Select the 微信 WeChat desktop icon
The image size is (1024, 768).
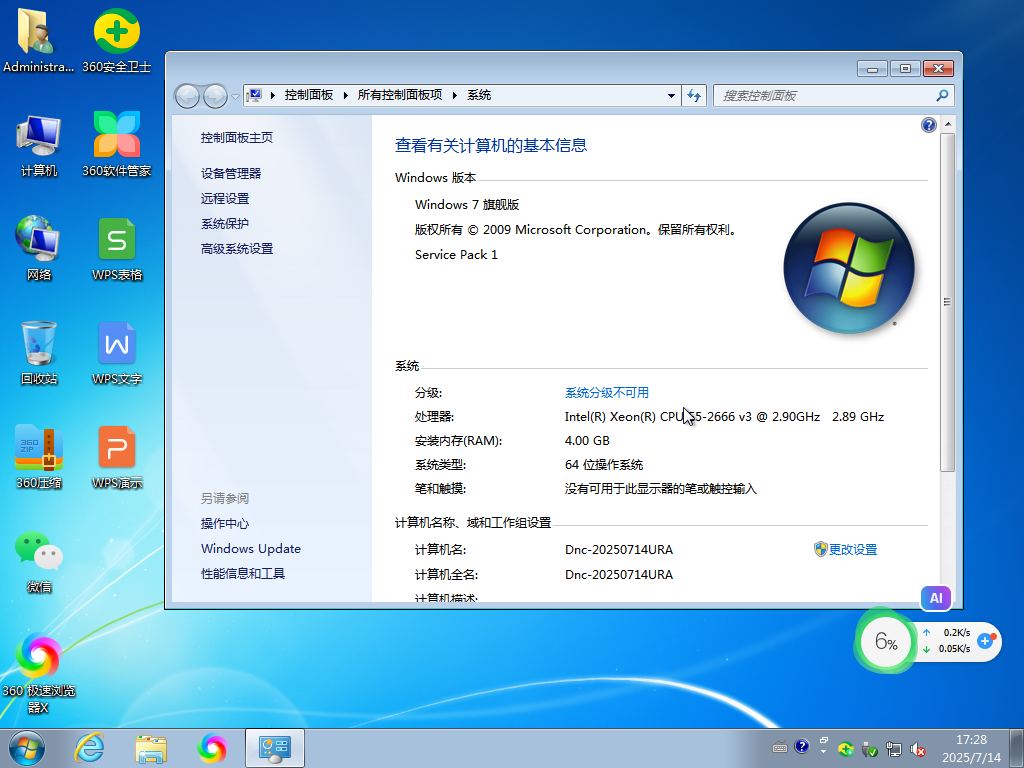tap(39, 561)
